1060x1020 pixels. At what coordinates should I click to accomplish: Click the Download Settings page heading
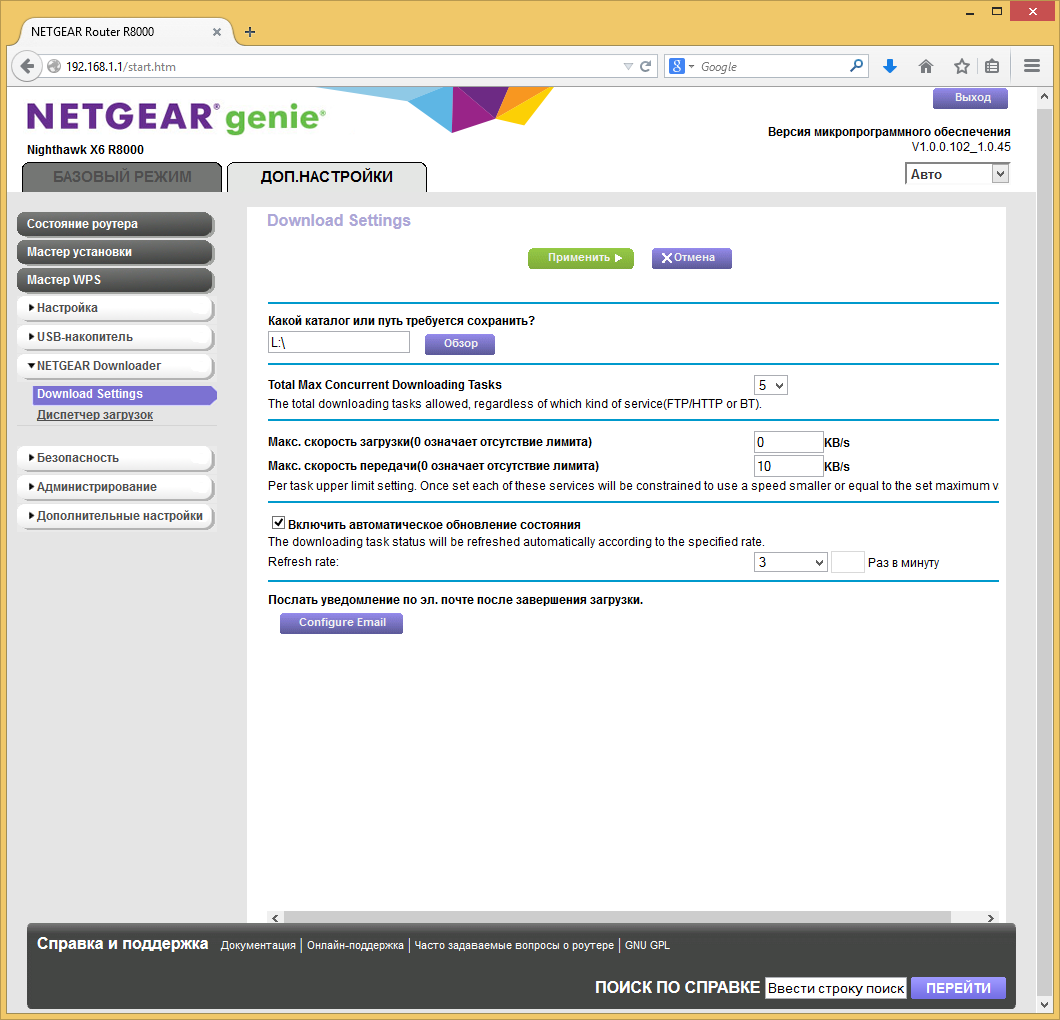(x=339, y=220)
